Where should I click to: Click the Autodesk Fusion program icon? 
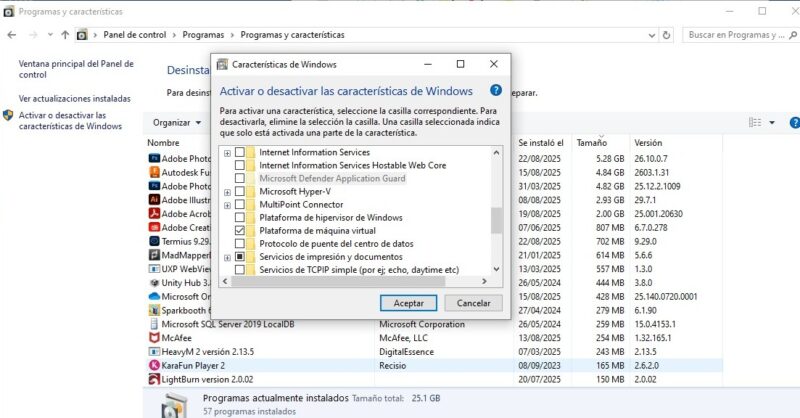[x=154, y=173]
